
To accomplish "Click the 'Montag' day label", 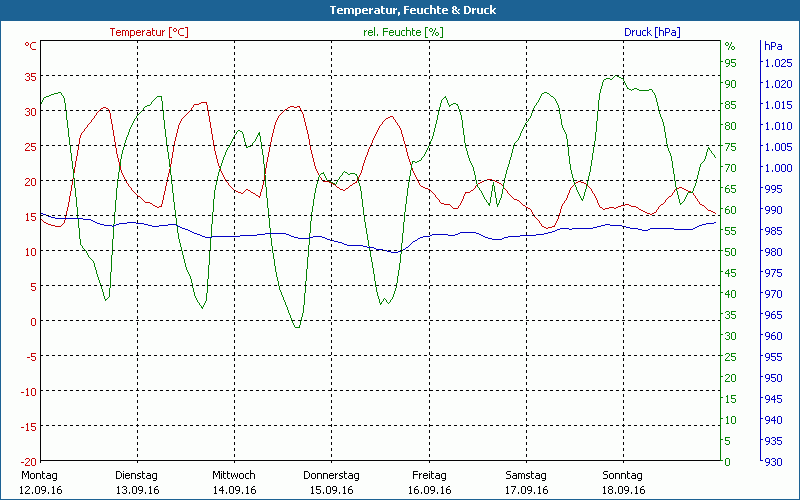I will pyautogui.click(x=39, y=475).
